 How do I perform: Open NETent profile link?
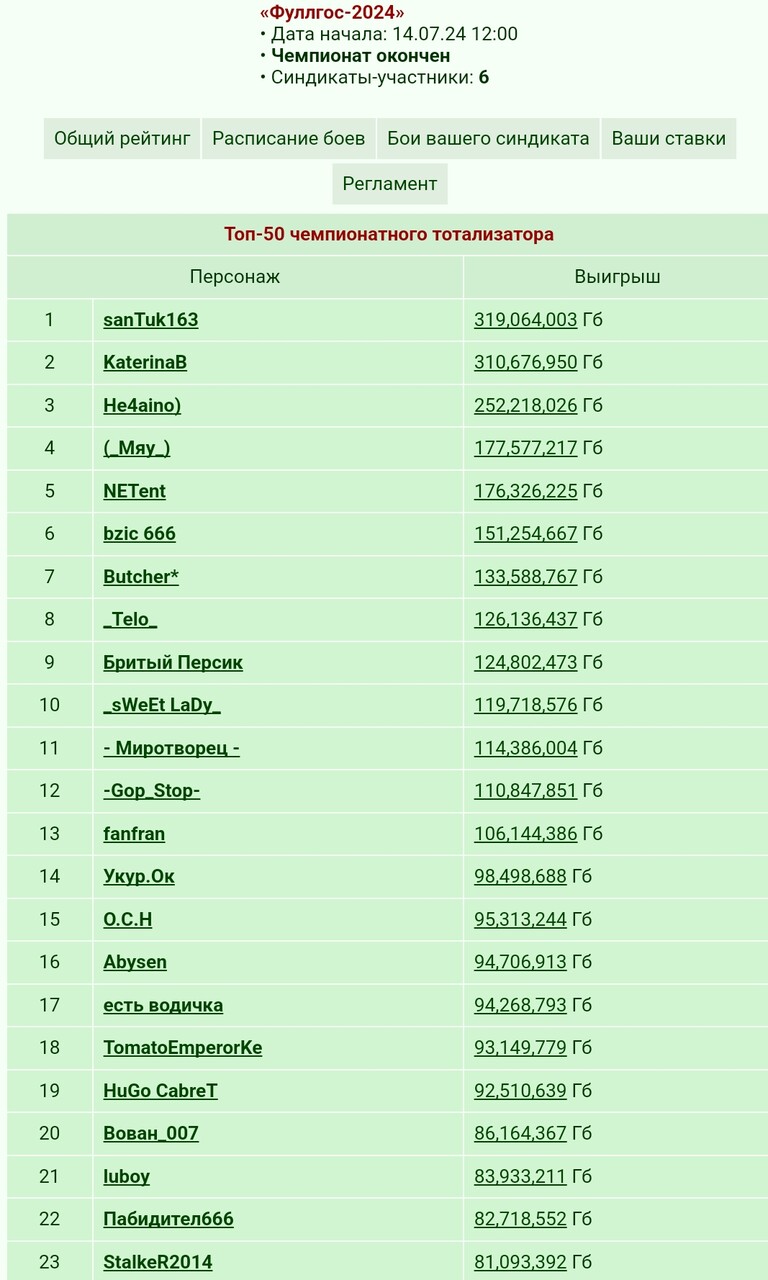[x=135, y=491]
